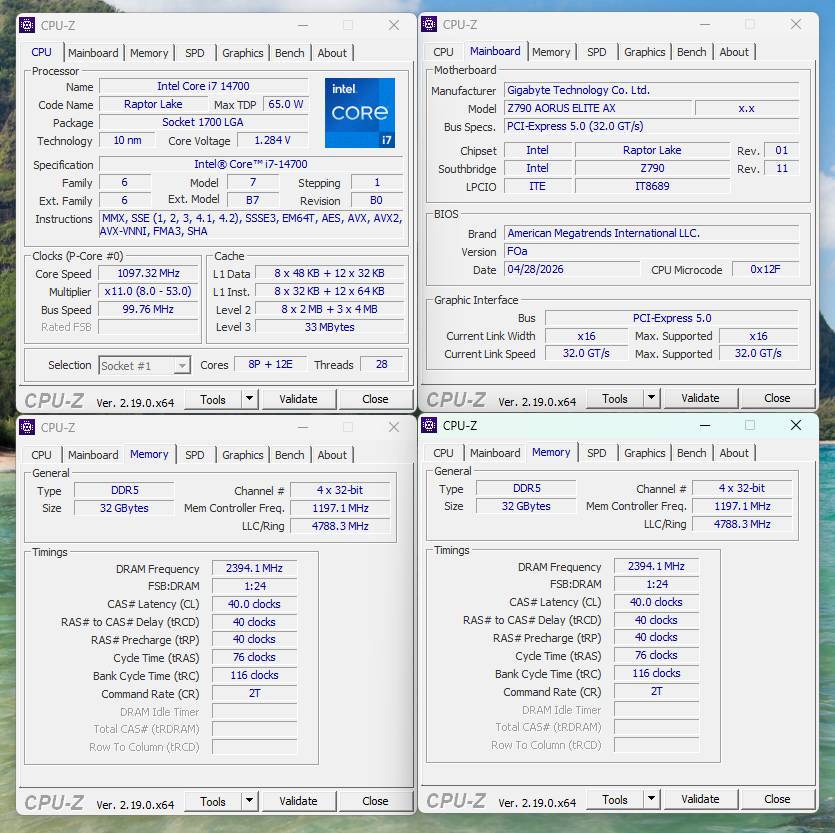Click the Multiplier value 'x11.0 (8.0 - 53.0)'
Image resolution: width=835 pixels, height=833 pixels.
148,291
